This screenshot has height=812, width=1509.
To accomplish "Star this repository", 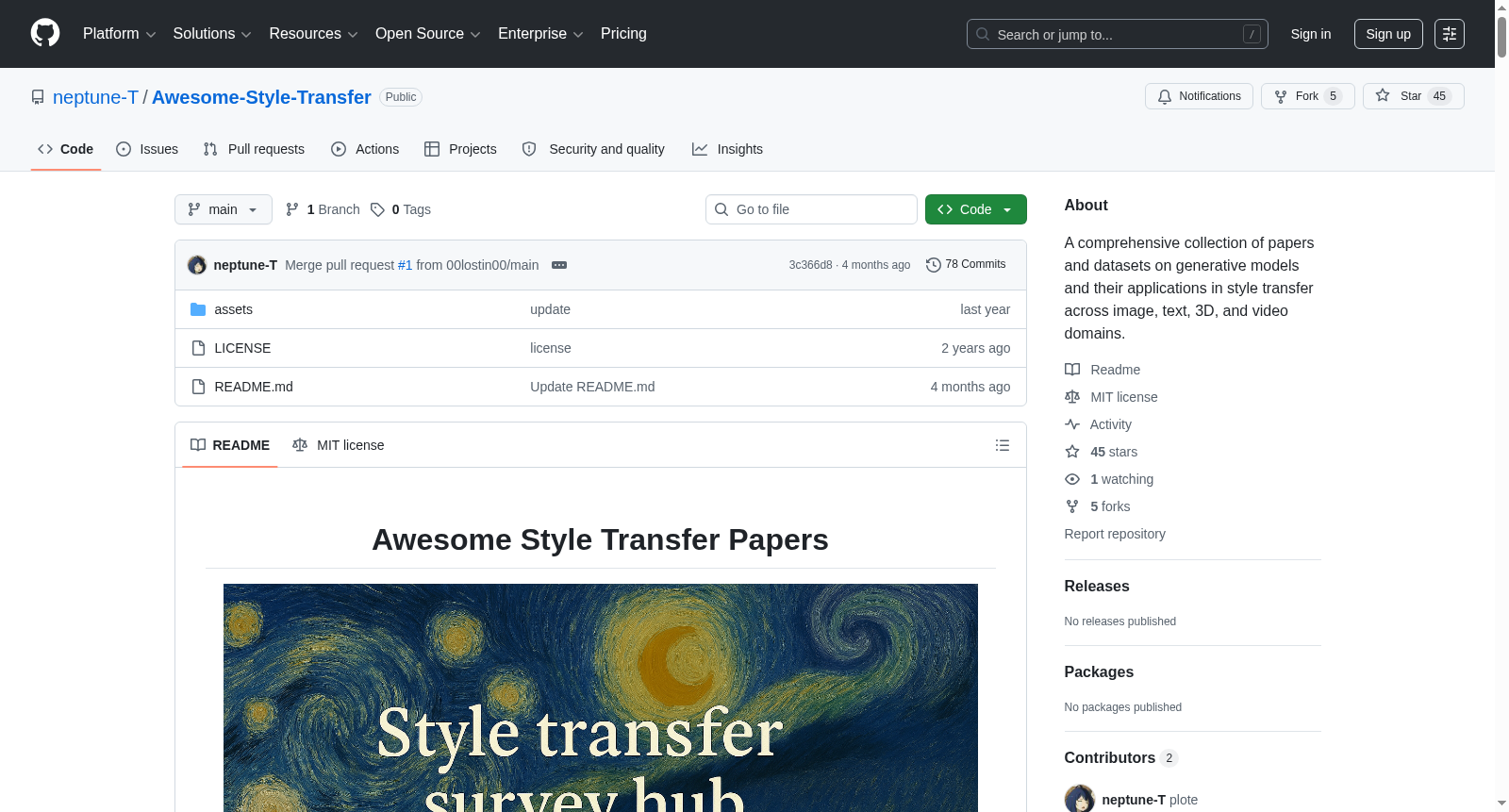I will [x=1413, y=96].
